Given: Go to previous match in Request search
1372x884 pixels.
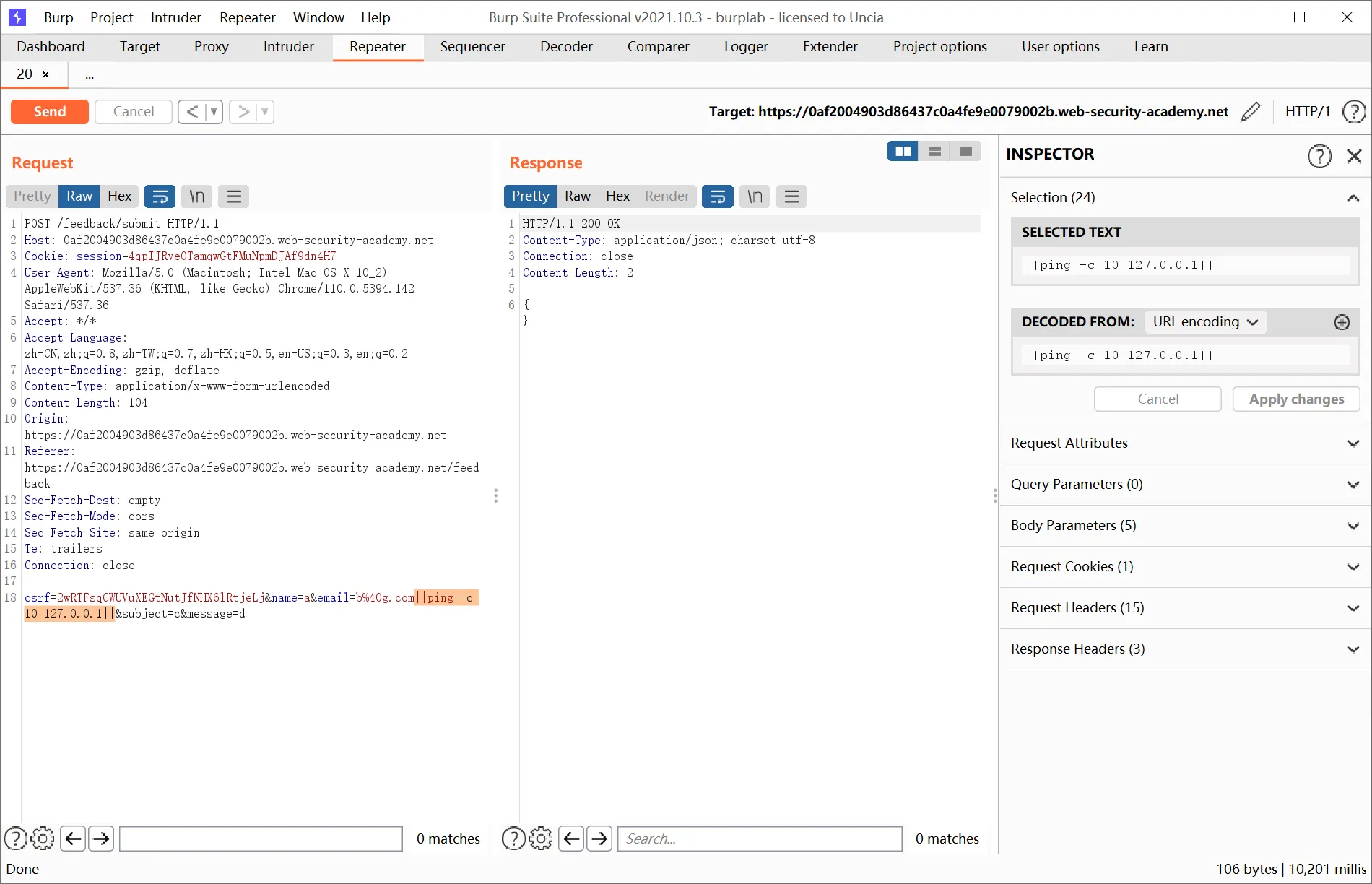Looking at the screenshot, I should coord(73,838).
